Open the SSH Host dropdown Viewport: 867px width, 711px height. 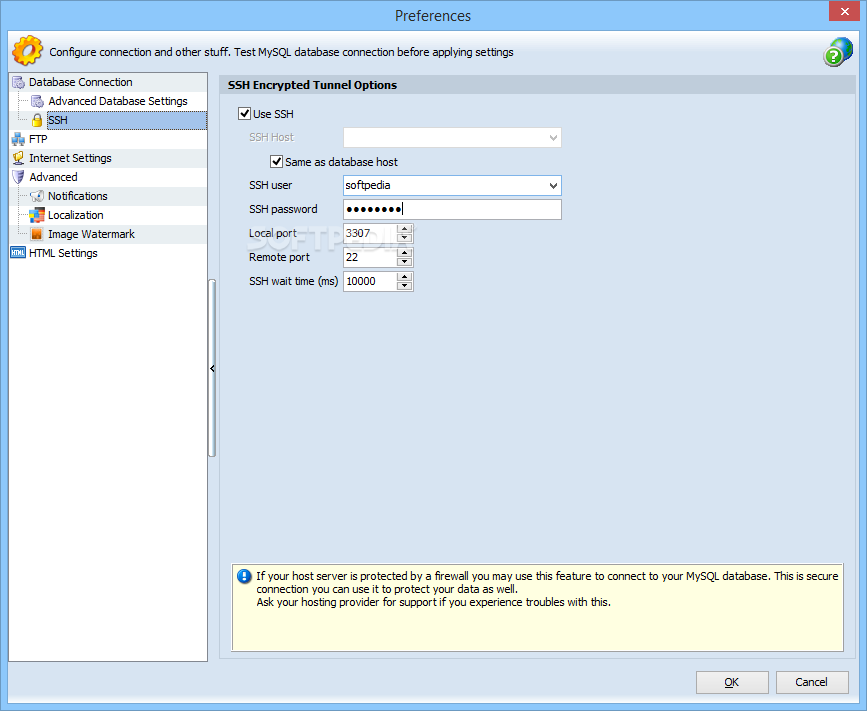(x=553, y=138)
